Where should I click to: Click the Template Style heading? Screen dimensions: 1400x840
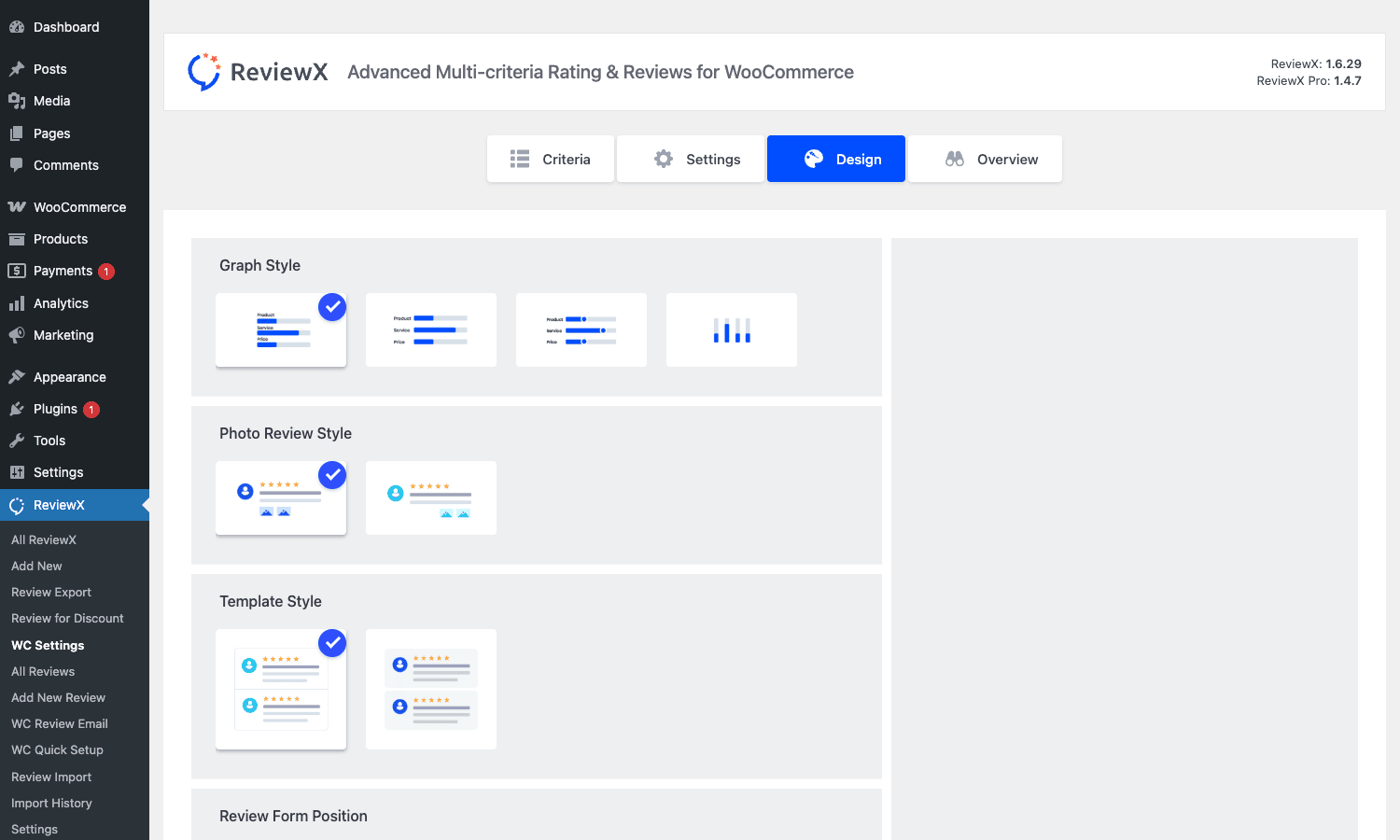click(271, 601)
